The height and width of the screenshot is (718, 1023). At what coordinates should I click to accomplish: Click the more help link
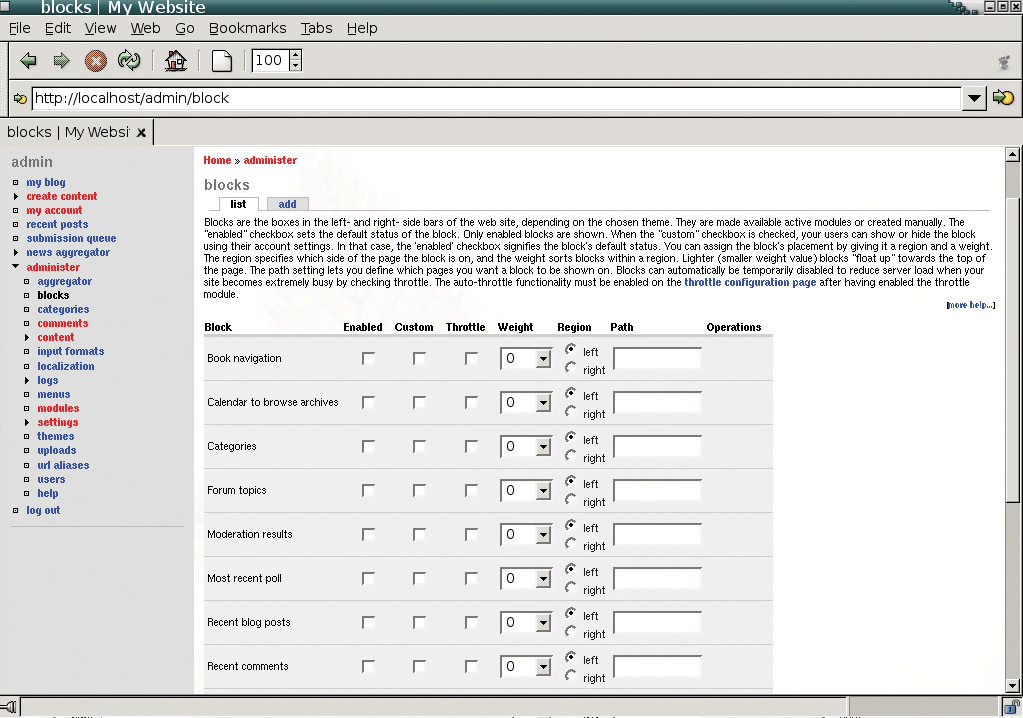(x=971, y=305)
